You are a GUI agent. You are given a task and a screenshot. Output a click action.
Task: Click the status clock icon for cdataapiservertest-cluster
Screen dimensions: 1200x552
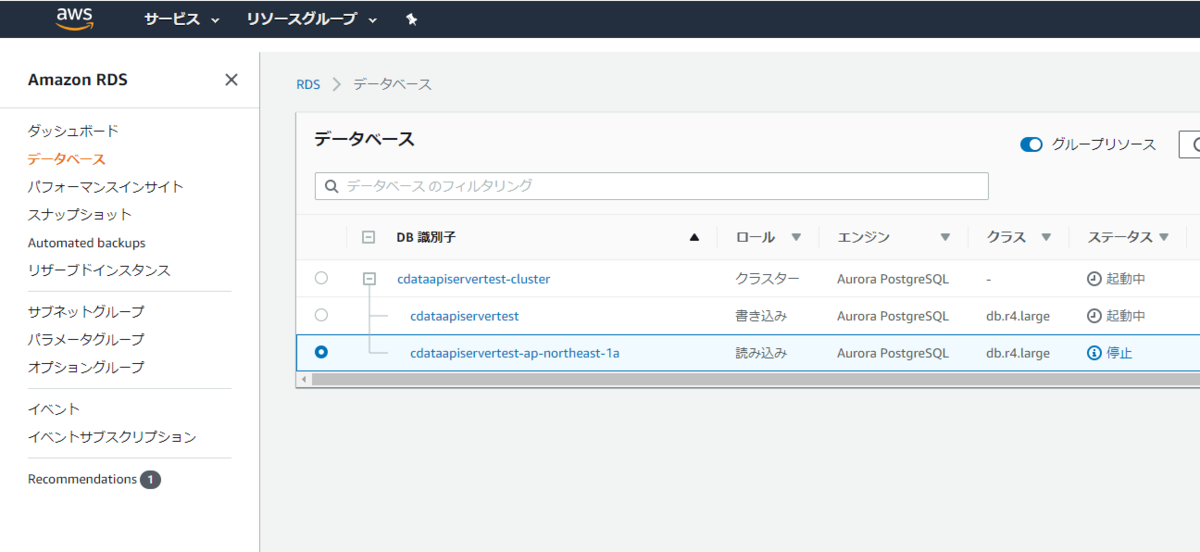[x=1094, y=279]
